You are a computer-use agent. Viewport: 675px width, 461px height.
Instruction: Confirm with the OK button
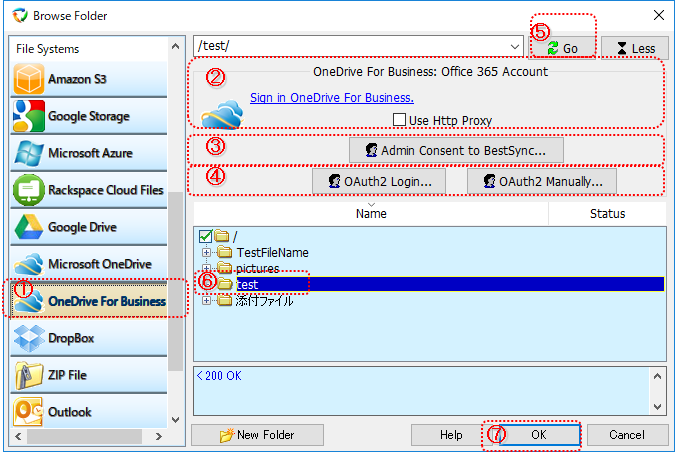coord(539,435)
